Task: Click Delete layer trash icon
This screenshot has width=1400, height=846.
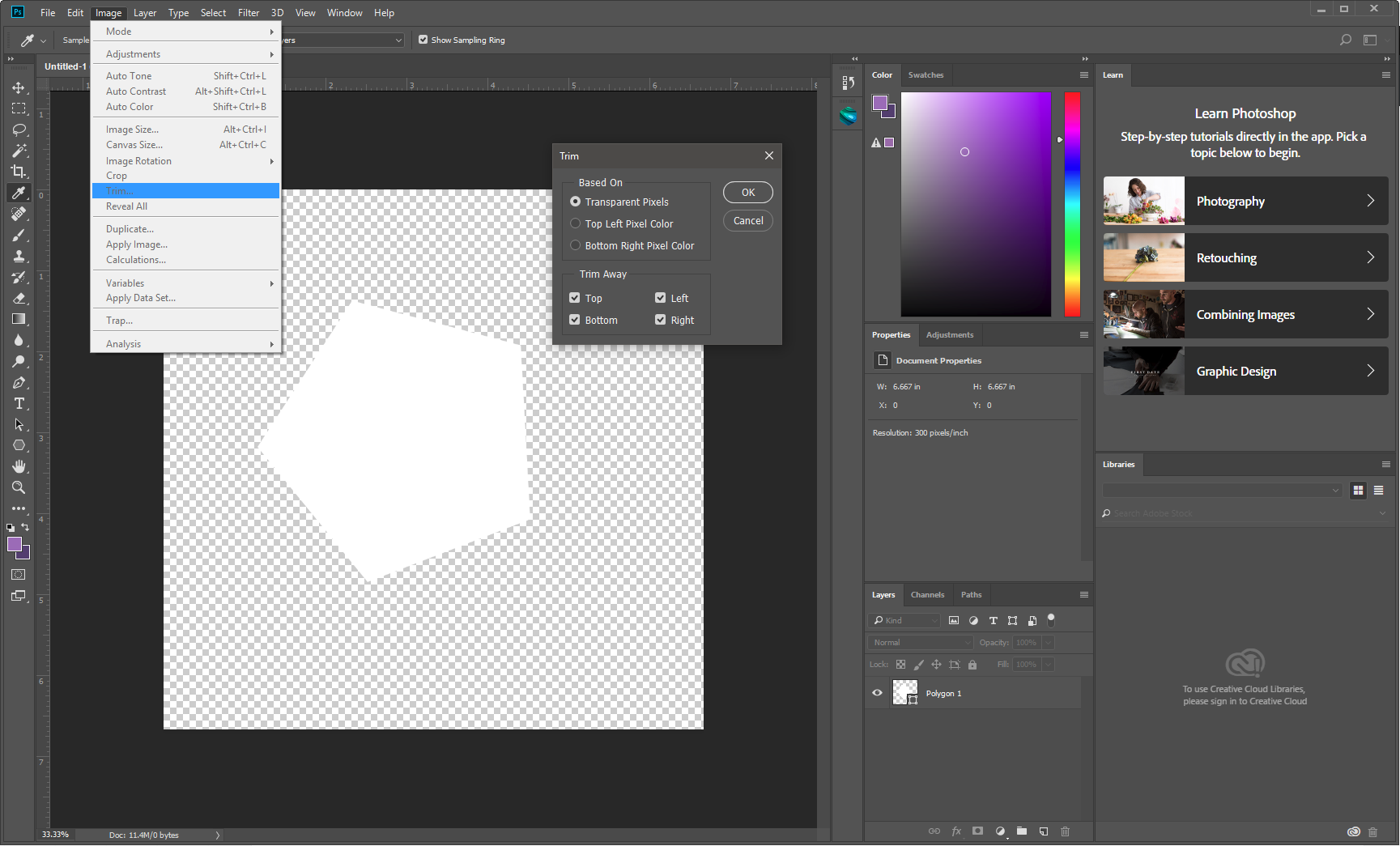Action: (x=1066, y=831)
